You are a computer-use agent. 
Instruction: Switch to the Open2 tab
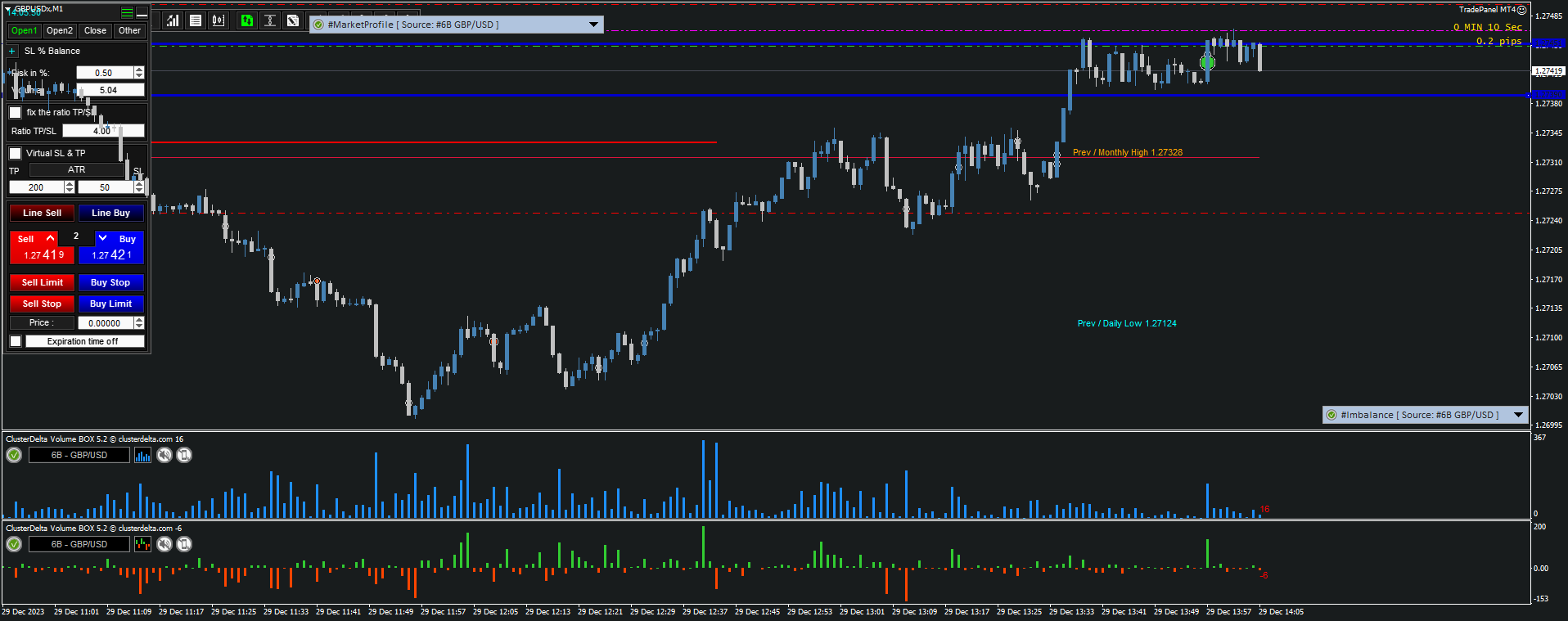point(60,31)
